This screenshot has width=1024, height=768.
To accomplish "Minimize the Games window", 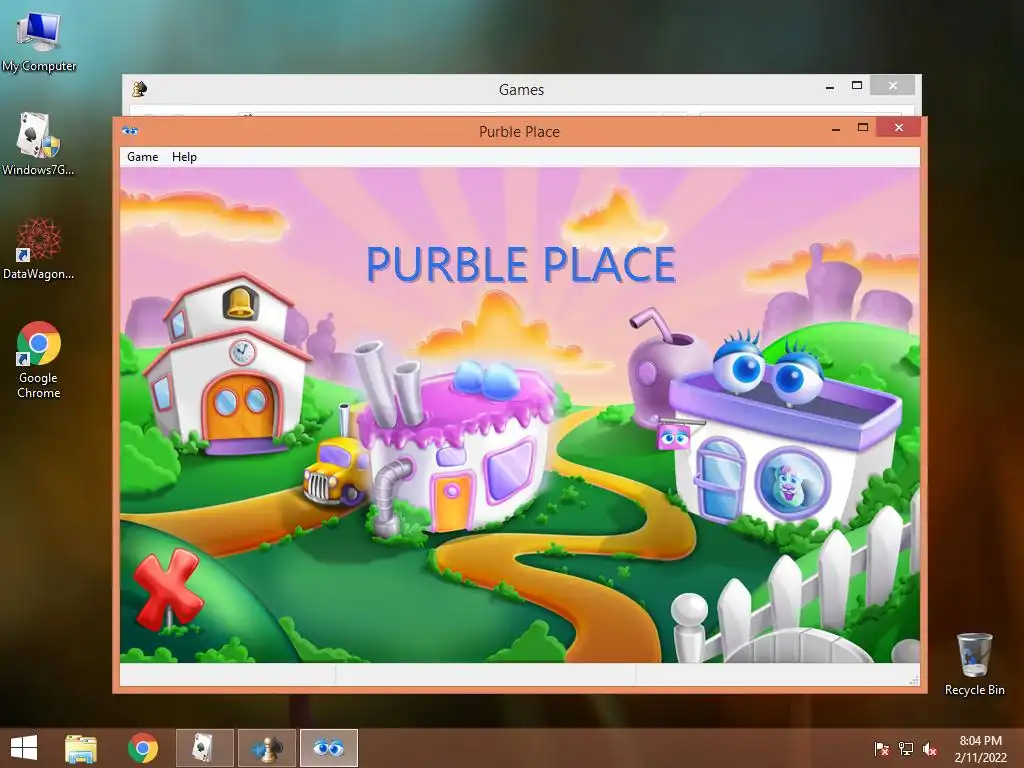I will [x=829, y=86].
